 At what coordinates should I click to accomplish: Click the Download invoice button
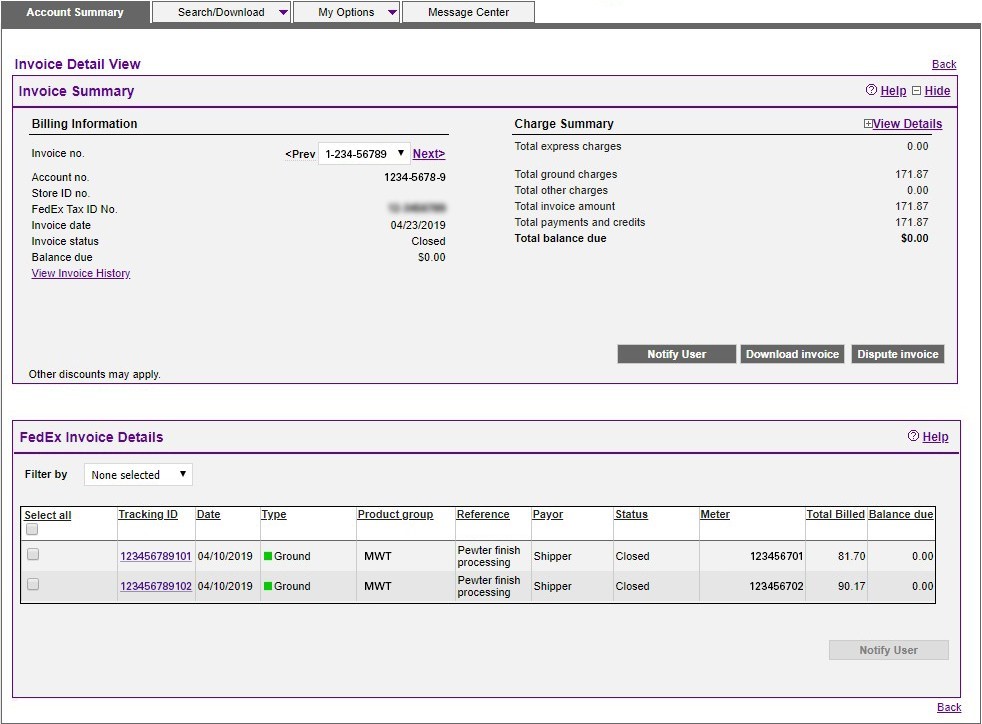[792, 354]
